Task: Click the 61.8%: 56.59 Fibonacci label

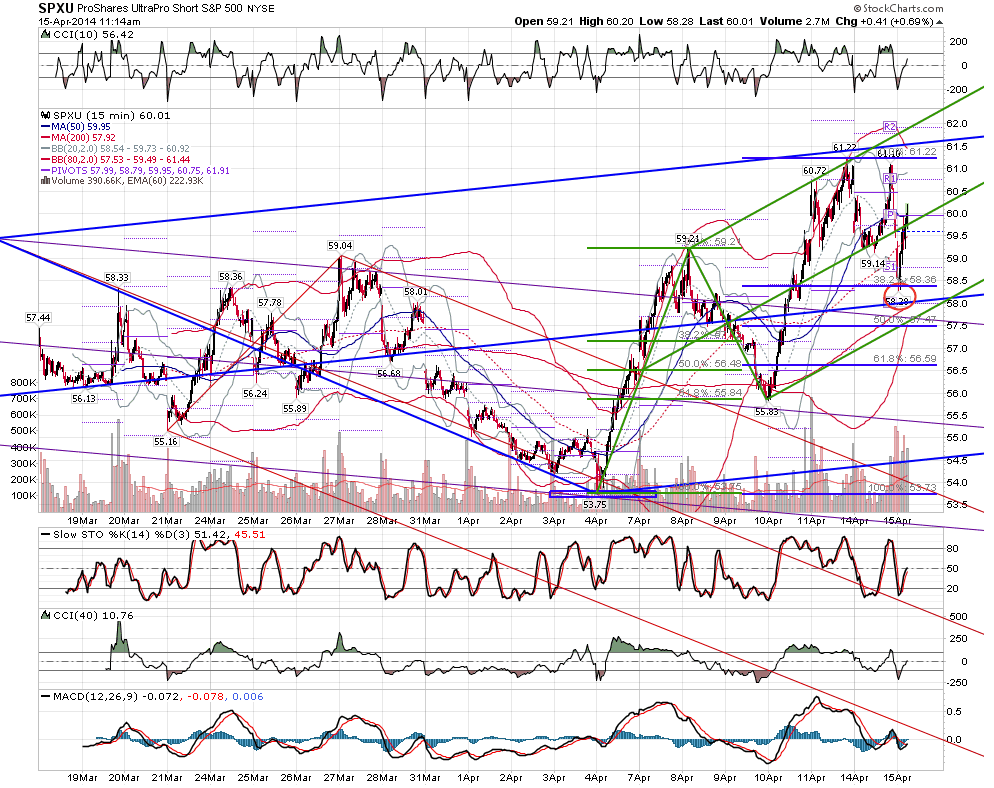Action: coord(905,359)
